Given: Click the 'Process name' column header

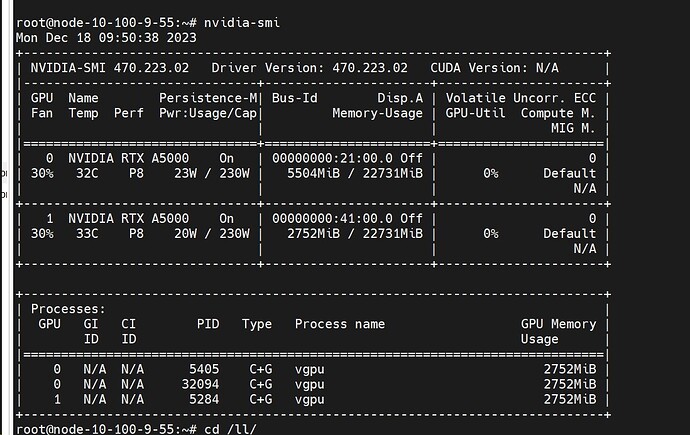Looking at the screenshot, I should point(340,324).
